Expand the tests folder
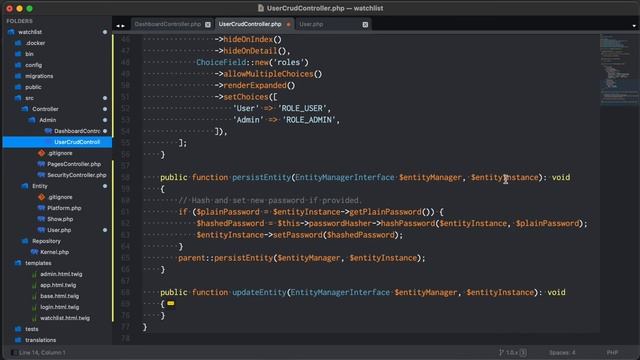The height and width of the screenshot is (360, 640). click(x=31, y=329)
